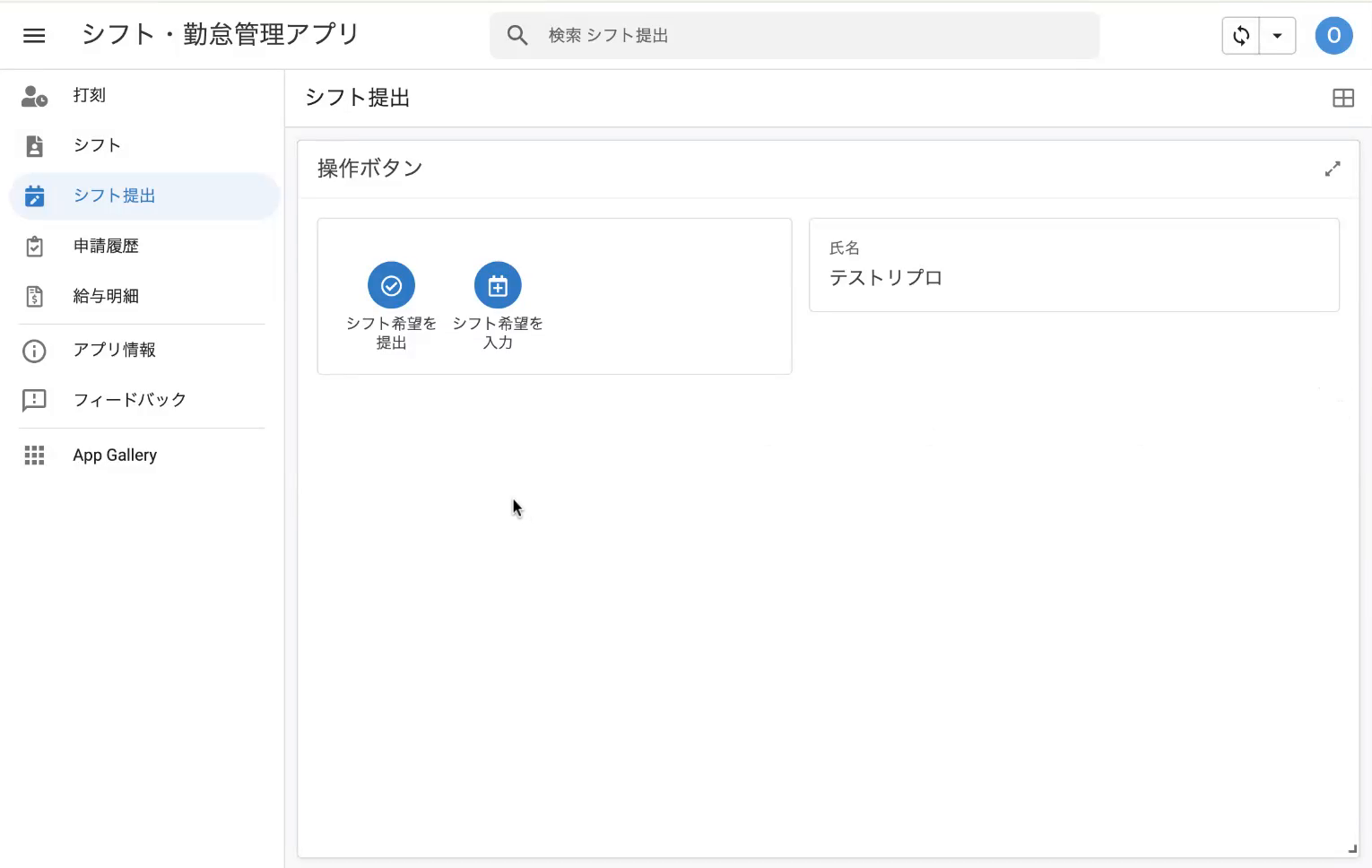Click the panel resize handle corner

(1352, 848)
